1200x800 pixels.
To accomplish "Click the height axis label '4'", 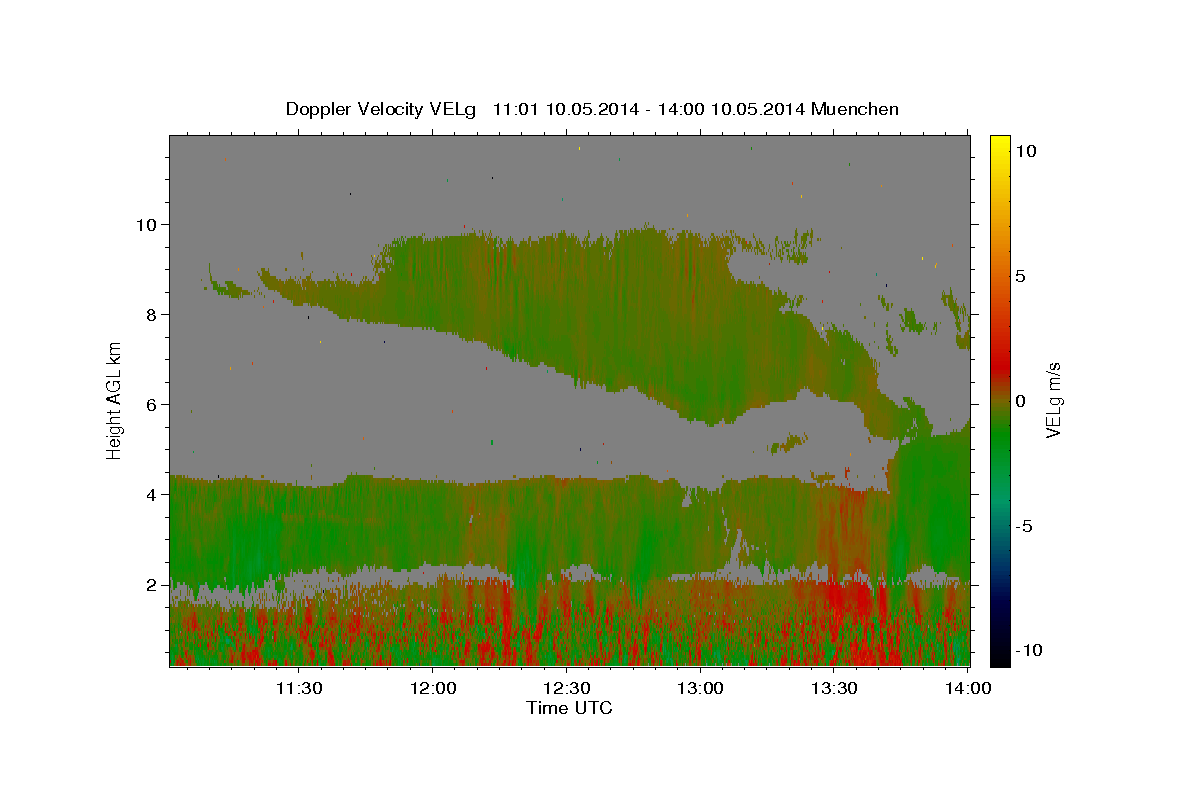I will point(151,495).
